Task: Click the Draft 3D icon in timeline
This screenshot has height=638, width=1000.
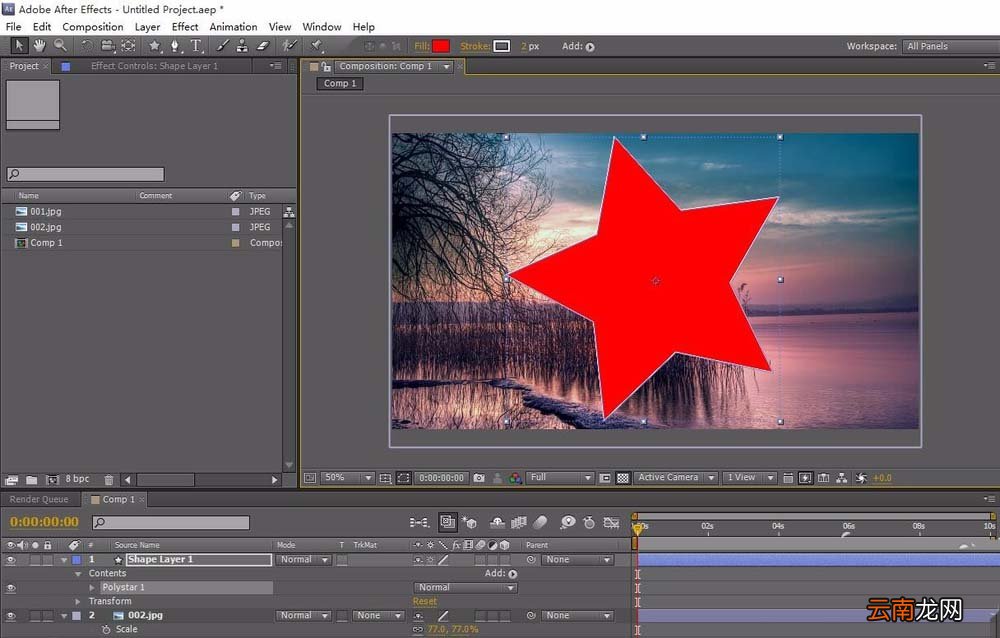Action: pyautogui.click(x=469, y=523)
